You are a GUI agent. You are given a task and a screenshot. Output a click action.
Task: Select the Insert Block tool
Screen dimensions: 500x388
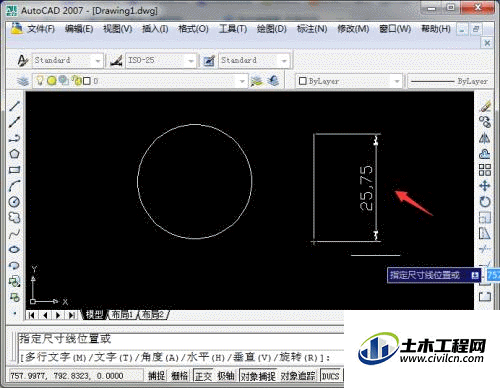[14, 282]
